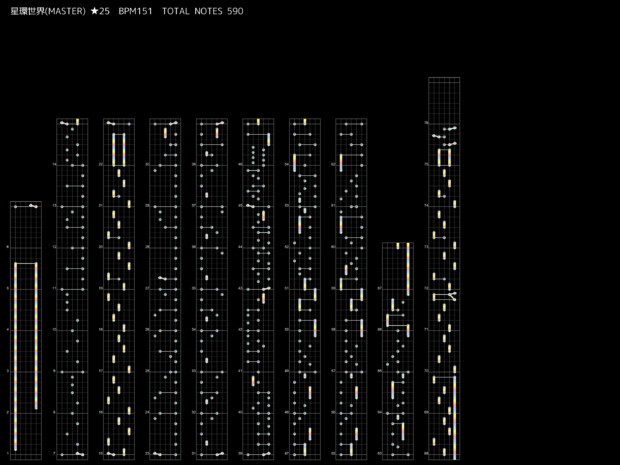This screenshot has height=465, width=620.
Task: Click the fifth chart column
Action: pos(211,290)
